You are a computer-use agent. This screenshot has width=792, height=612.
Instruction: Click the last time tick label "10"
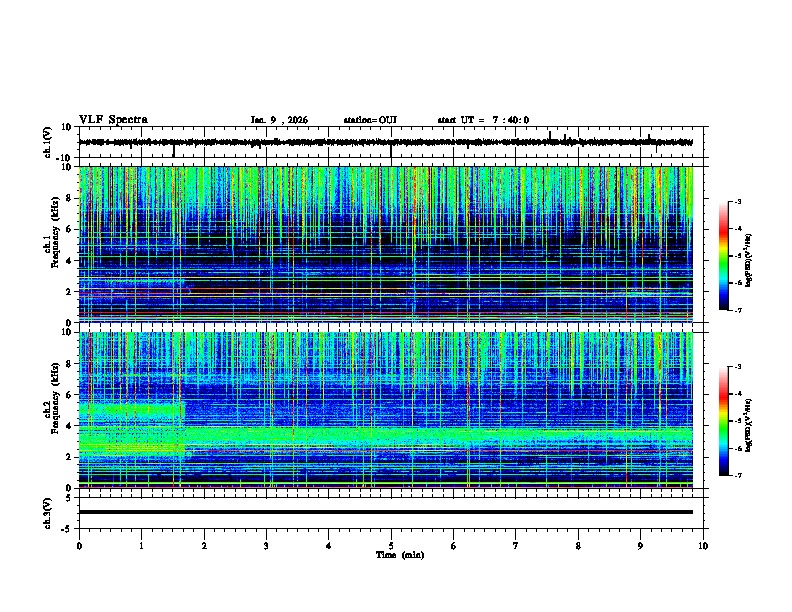[703, 546]
